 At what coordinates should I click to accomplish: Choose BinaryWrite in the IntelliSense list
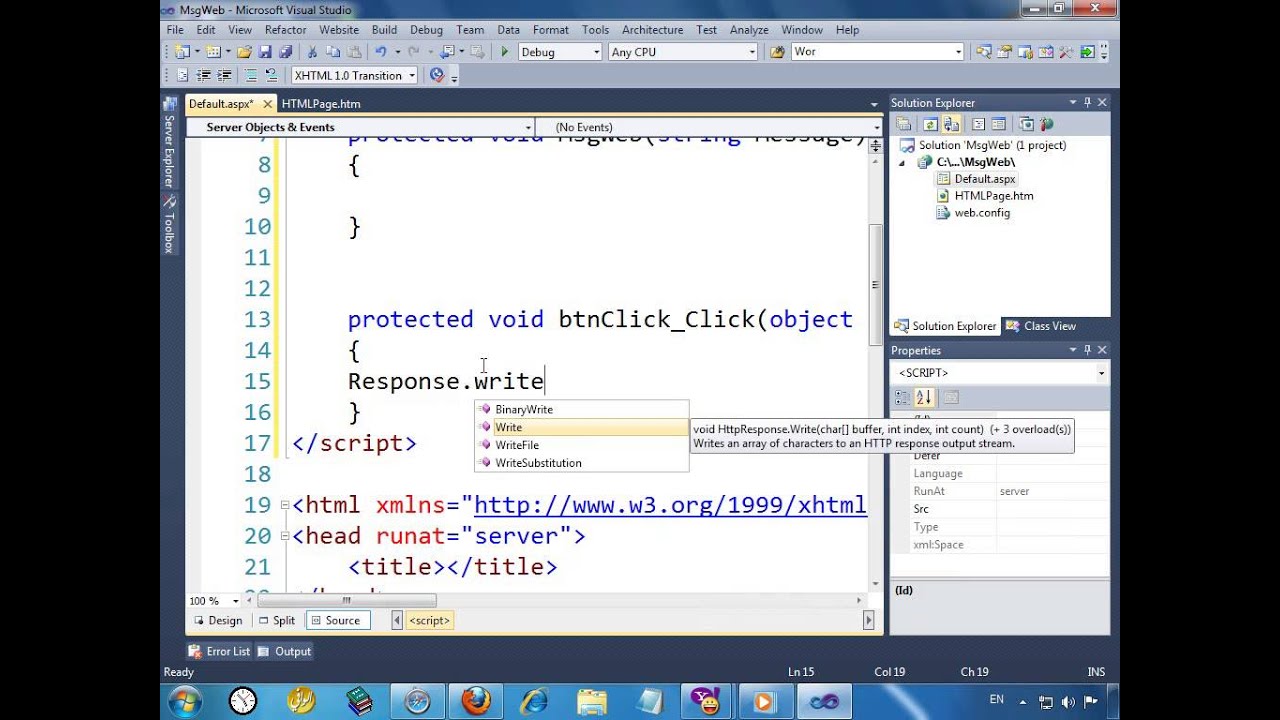pos(582,409)
